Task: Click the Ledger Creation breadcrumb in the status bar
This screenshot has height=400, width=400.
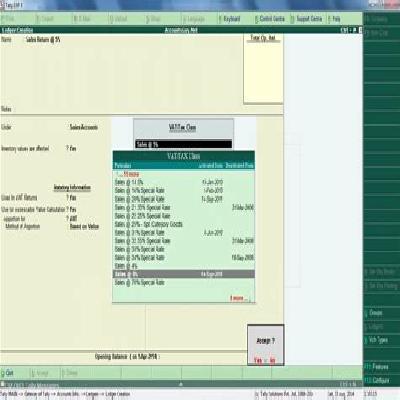Action: click(x=118, y=394)
